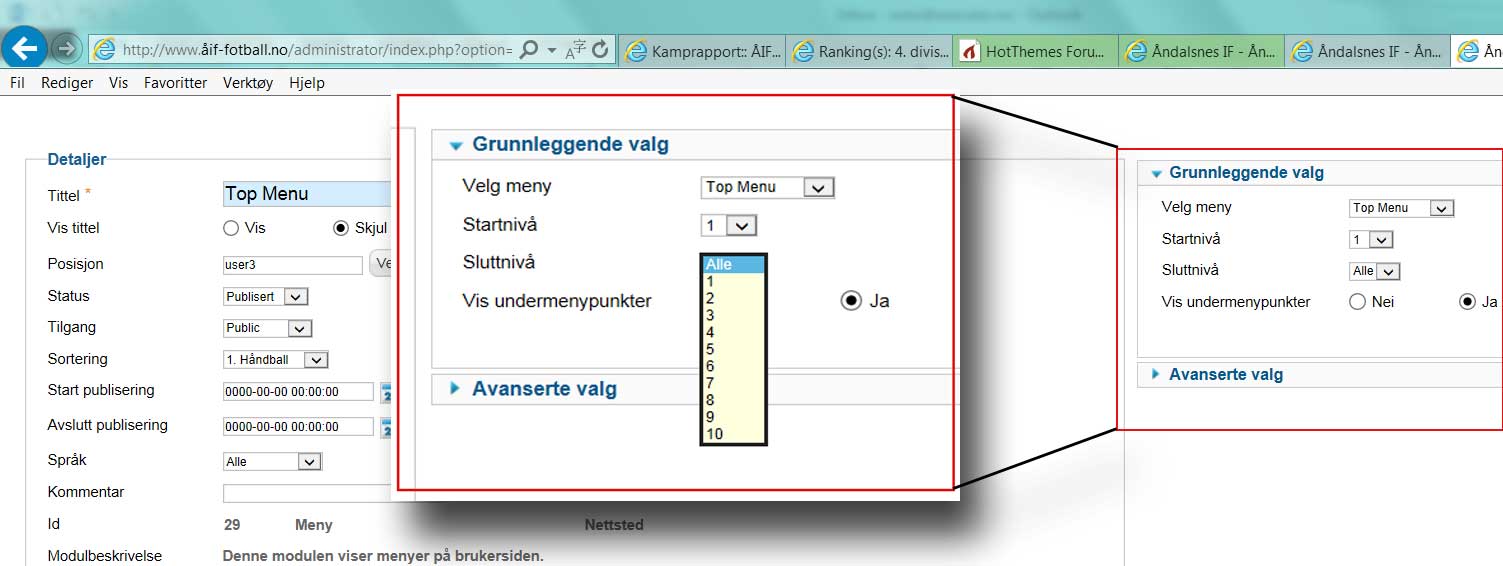The height and width of the screenshot is (566, 1503).
Task: Open the Fil menu
Action: pyautogui.click(x=17, y=83)
